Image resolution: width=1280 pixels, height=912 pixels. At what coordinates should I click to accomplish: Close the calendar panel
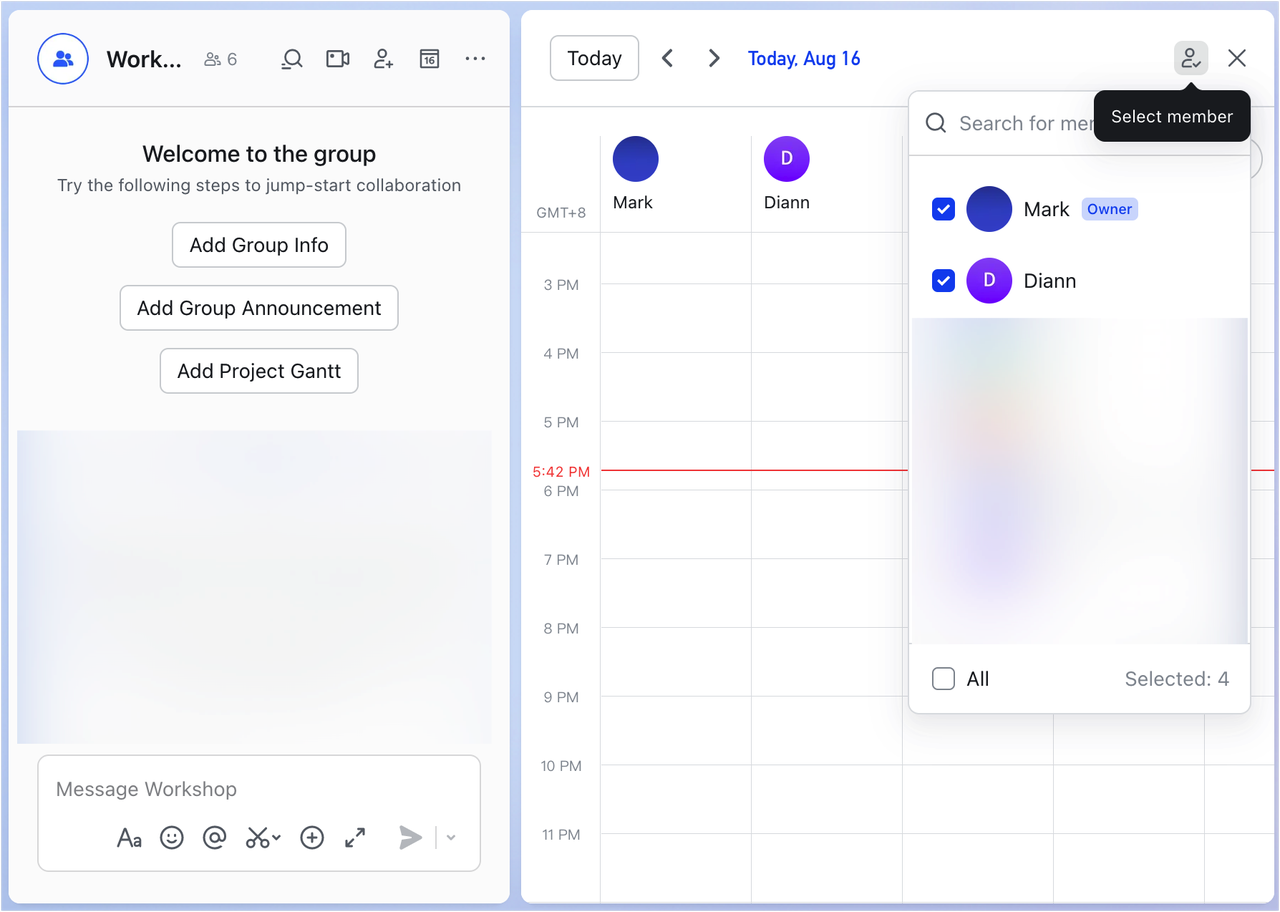(1237, 58)
